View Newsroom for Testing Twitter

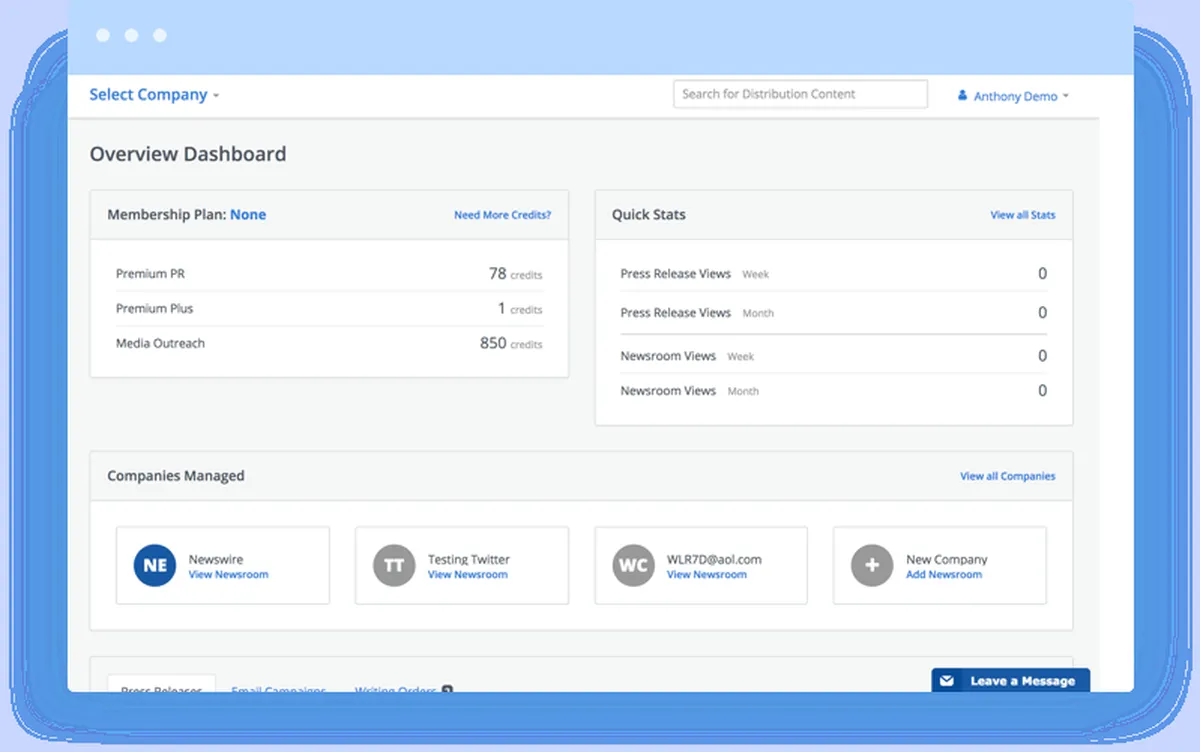pyautogui.click(x=467, y=575)
